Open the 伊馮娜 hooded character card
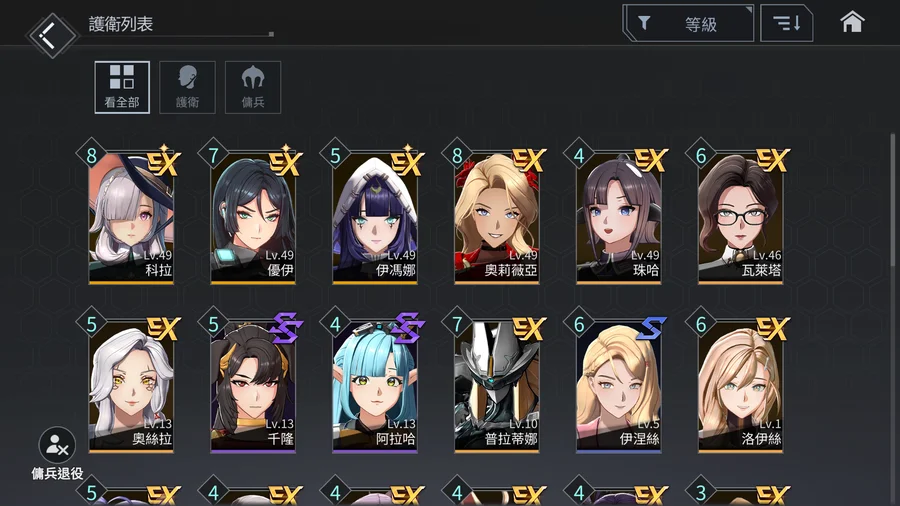This screenshot has width=900, height=506. pos(375,218)
